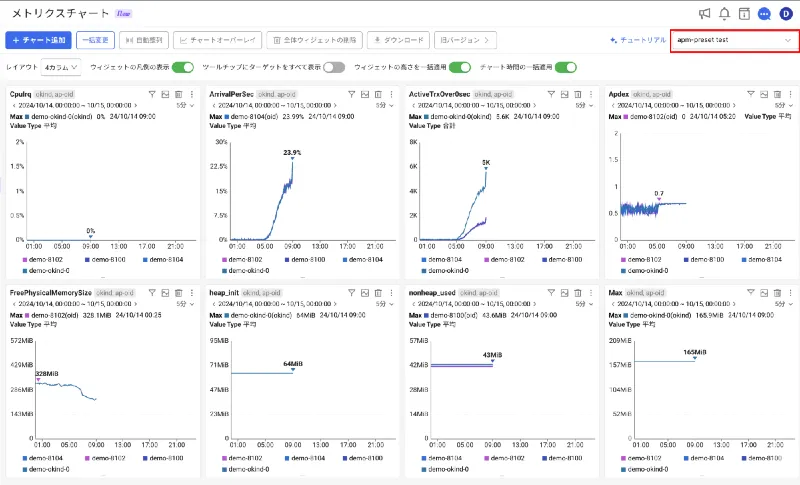This screenshot has height=485, width=800.
Task: Click chart type icon on heap_init widget
Action: coord(365,293)
